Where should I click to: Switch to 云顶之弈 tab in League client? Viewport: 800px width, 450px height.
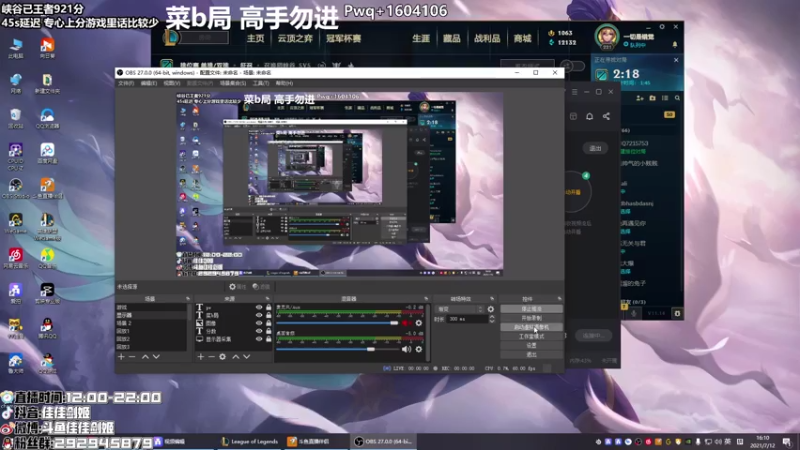(295, 38)
